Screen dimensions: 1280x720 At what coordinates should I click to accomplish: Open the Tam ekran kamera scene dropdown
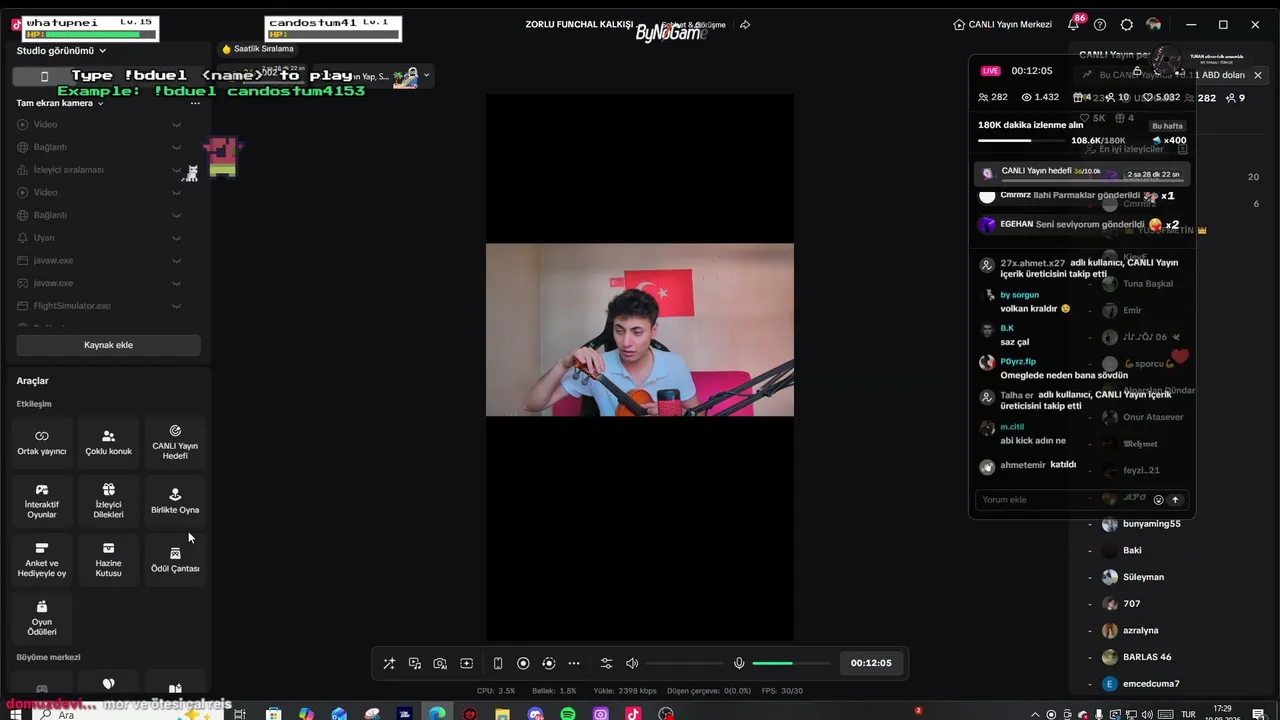[x=60, y=103]
